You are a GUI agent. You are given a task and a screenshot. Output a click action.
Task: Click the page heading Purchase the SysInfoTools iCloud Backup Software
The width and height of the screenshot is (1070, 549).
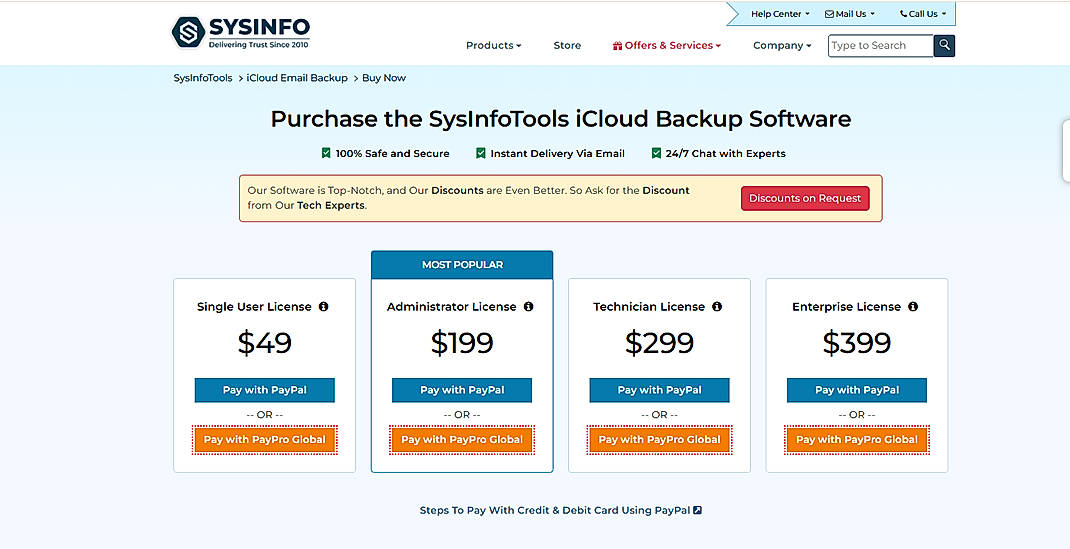tap(561, 119)
